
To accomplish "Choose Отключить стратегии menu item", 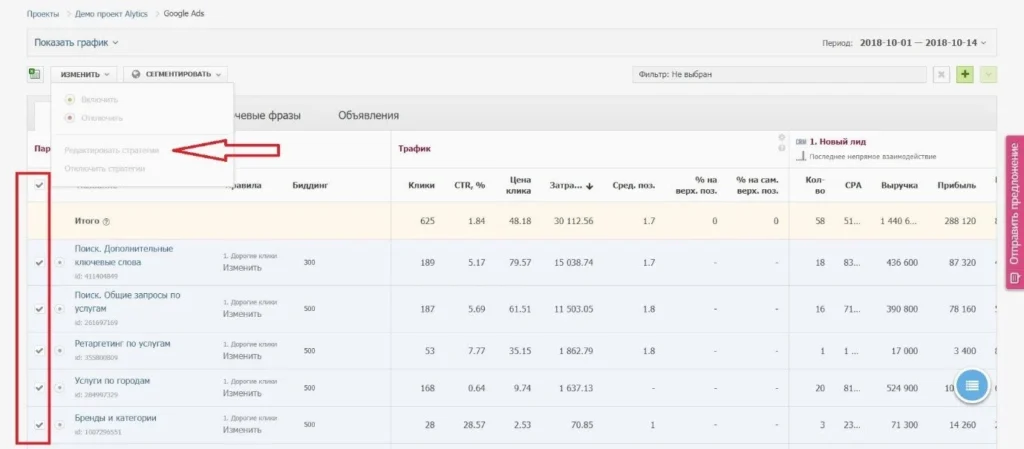I will (x=104, y=168).
